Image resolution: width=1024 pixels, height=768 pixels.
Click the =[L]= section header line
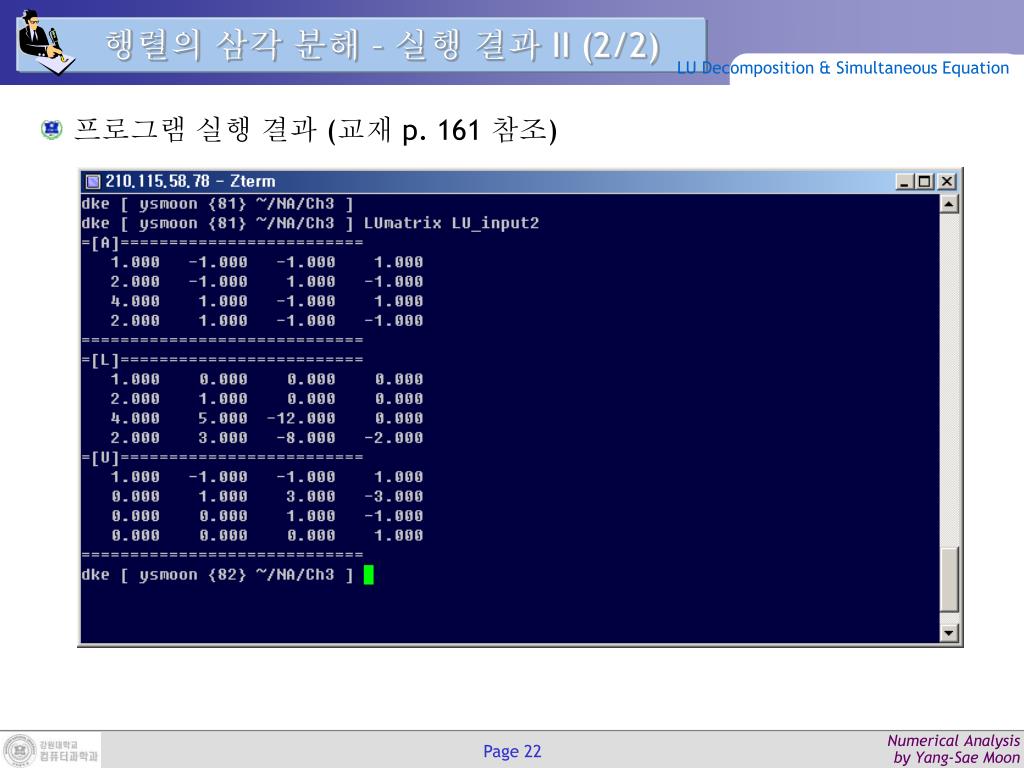222,360
